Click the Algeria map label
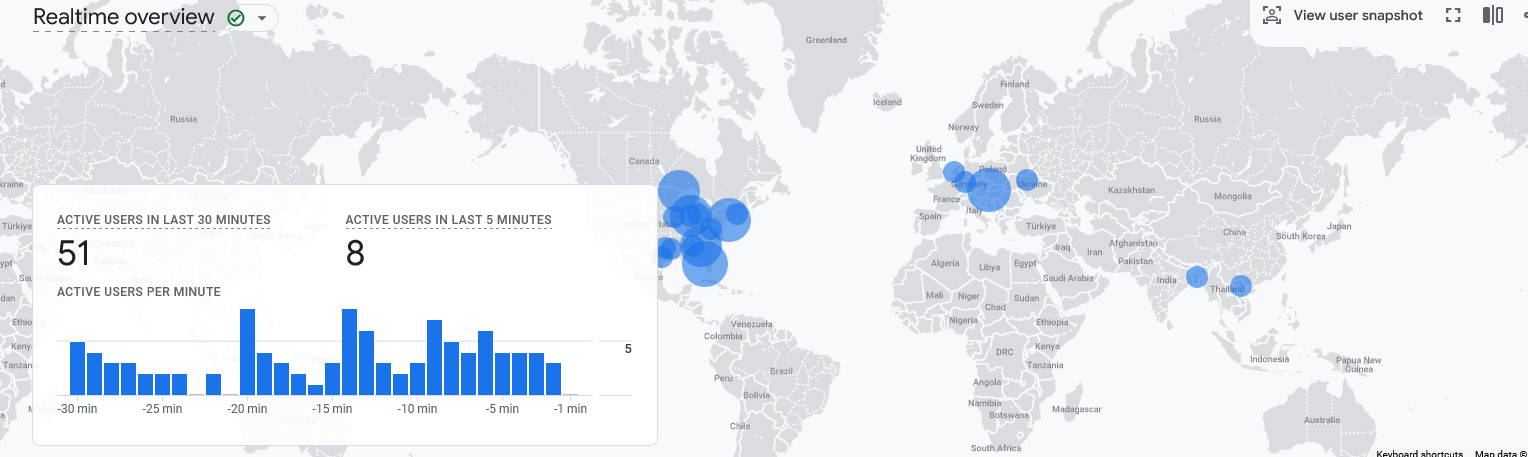The image size is (1528, 457). [945, 263]
